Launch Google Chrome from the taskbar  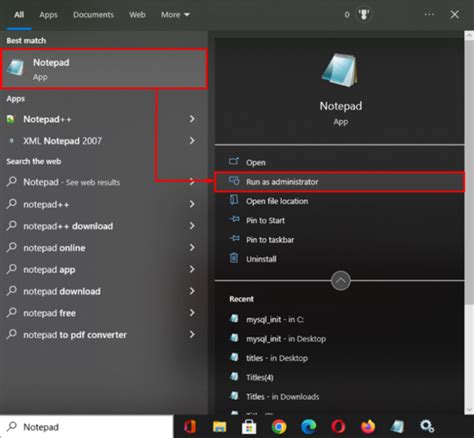point(279,427)
